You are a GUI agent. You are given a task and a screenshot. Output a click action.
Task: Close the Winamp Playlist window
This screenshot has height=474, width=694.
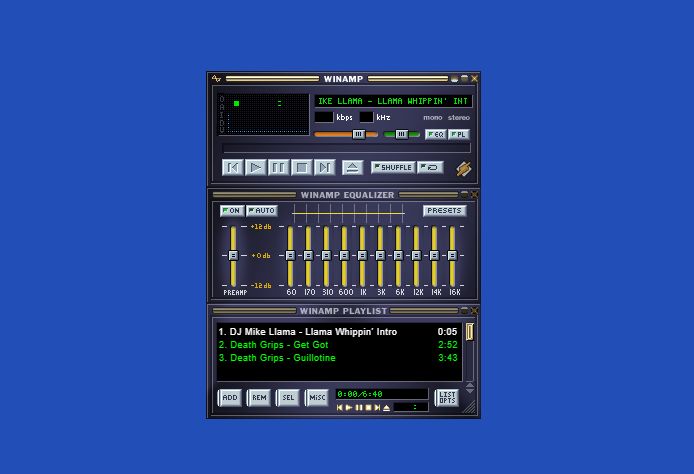click(474, 311)
